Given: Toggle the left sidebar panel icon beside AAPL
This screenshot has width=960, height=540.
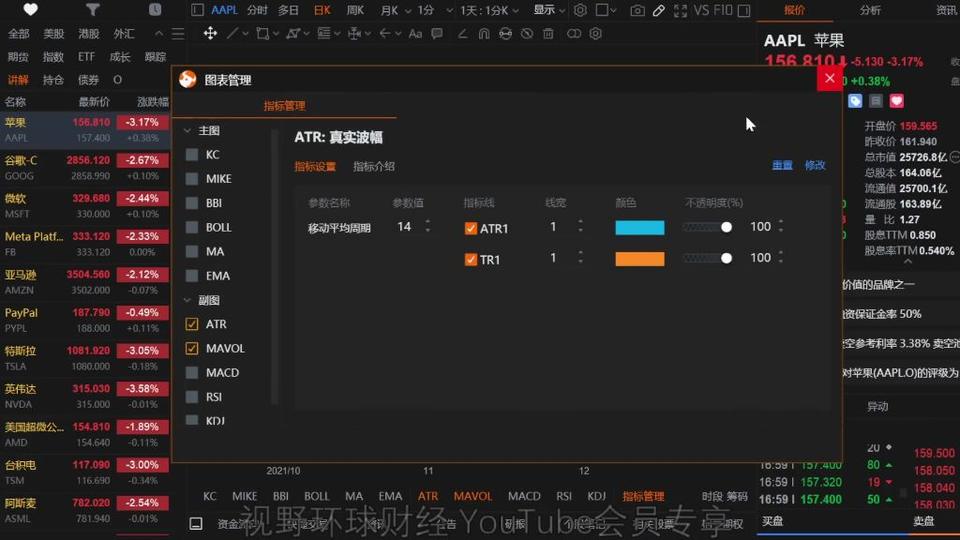Looking at the screenshot, I should click(x=197, y=10).
